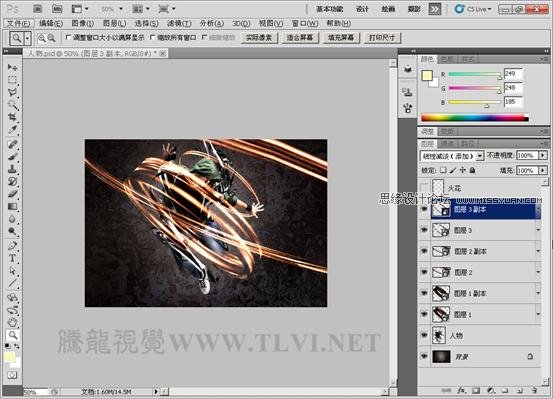Hide the 图层 2 layer
This screenshot has height=399, width=553.
424,272
